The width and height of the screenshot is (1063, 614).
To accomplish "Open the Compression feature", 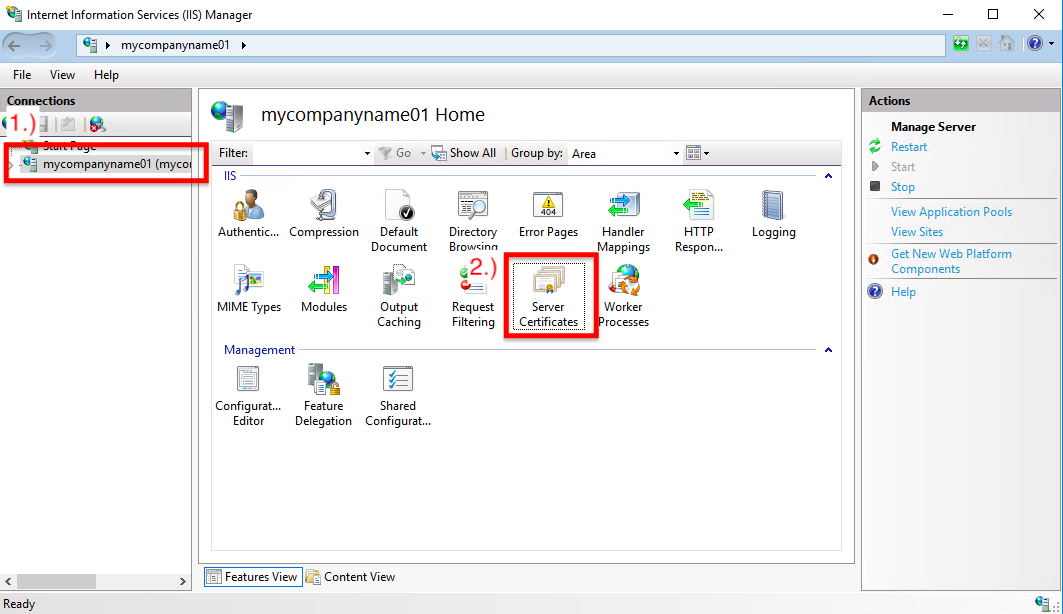I will [324, 213].
